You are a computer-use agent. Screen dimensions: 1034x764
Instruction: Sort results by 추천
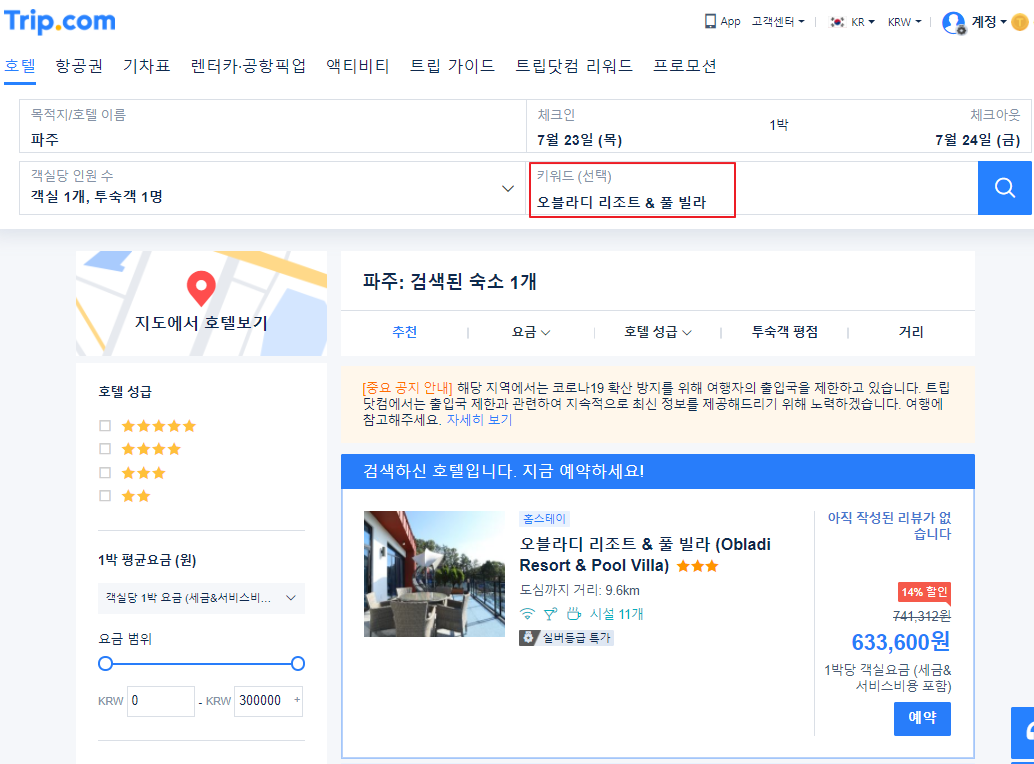click(404, 332)
